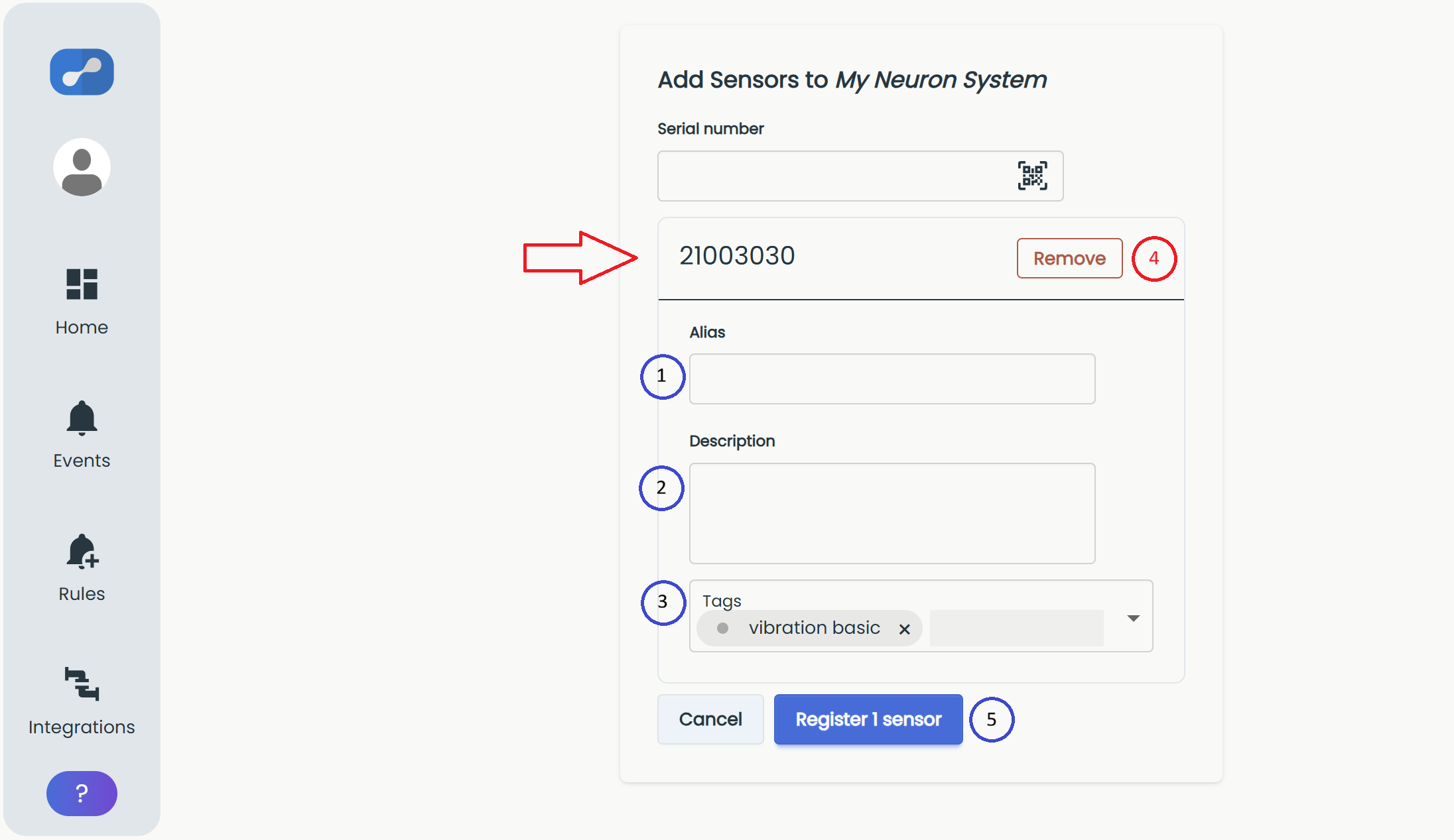This screenshot has height=840, width=1454.
Task: Open the Integrations icon
Action: coord(82,684)
